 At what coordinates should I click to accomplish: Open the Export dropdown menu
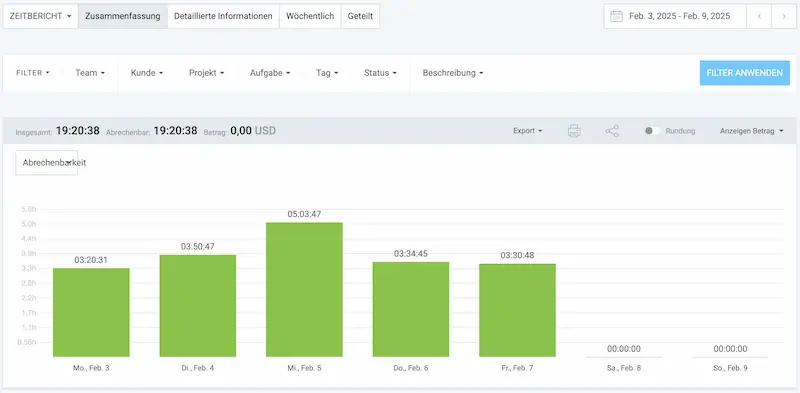(528, 131)
